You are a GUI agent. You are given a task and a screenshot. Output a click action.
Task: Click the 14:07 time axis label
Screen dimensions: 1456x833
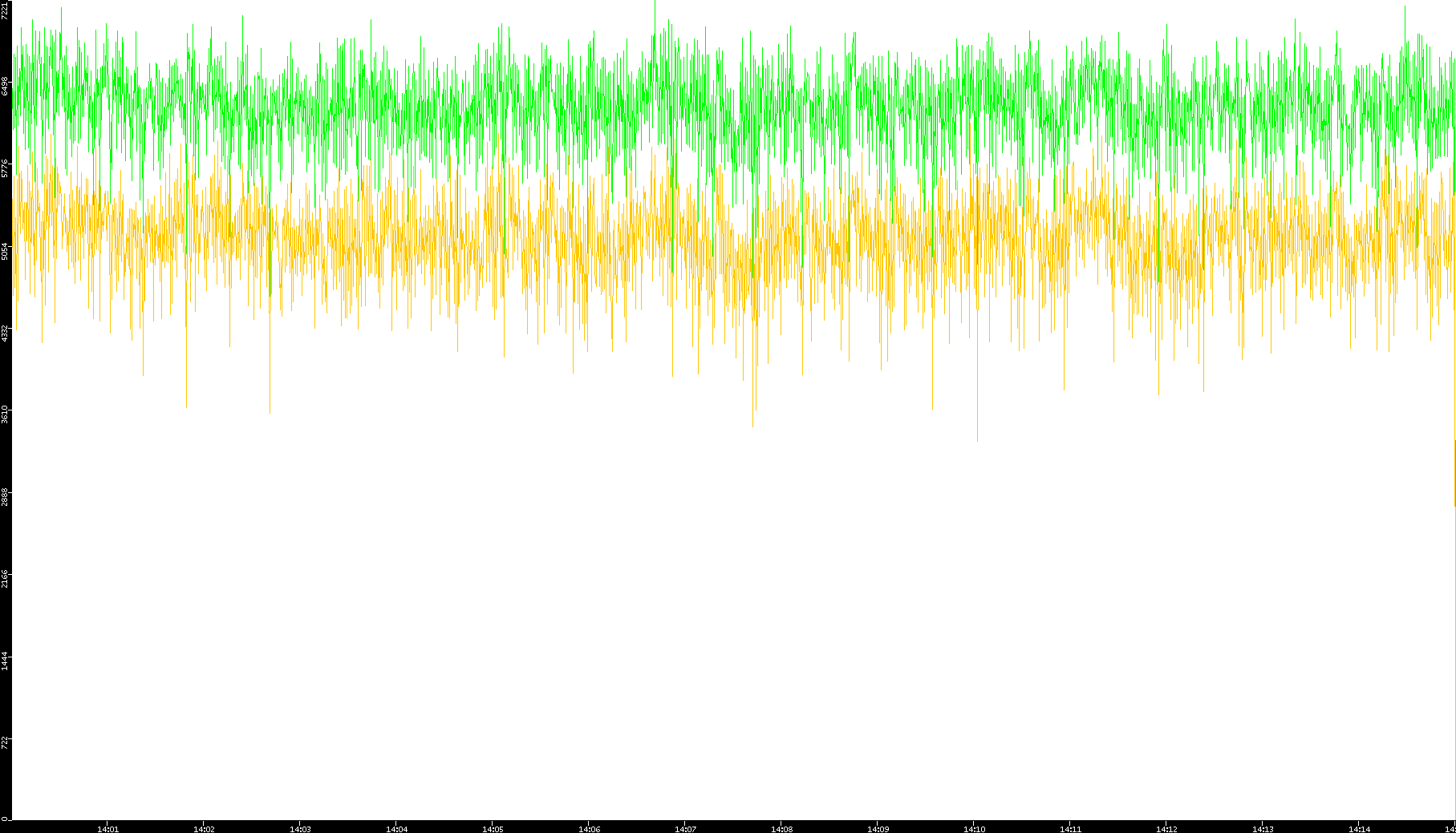point(685,829)
